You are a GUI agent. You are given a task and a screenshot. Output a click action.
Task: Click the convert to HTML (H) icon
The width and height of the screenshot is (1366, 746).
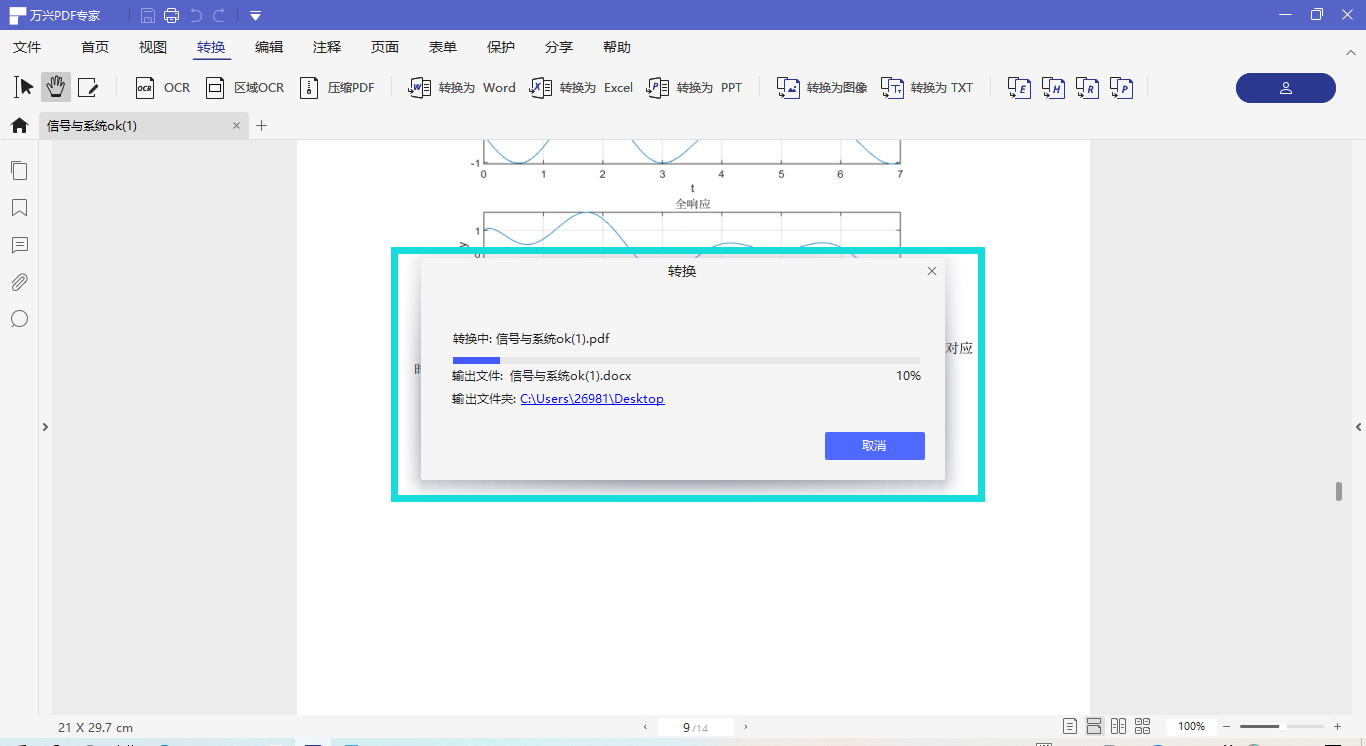(x=1053, y=88)
